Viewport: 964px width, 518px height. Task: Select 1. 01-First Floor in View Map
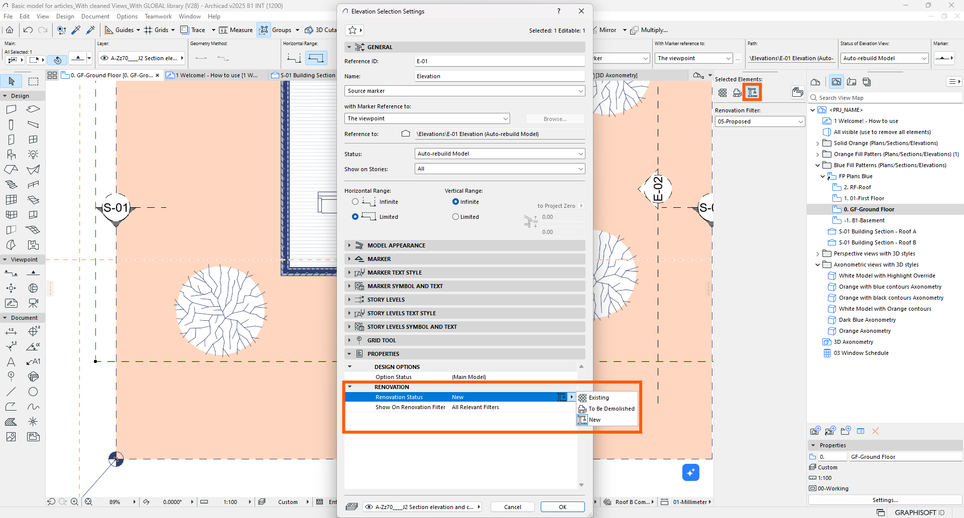coord(864,198)
